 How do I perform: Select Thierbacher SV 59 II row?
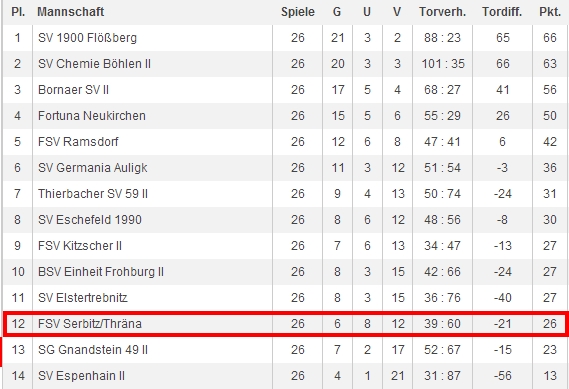tap(284, 194)
